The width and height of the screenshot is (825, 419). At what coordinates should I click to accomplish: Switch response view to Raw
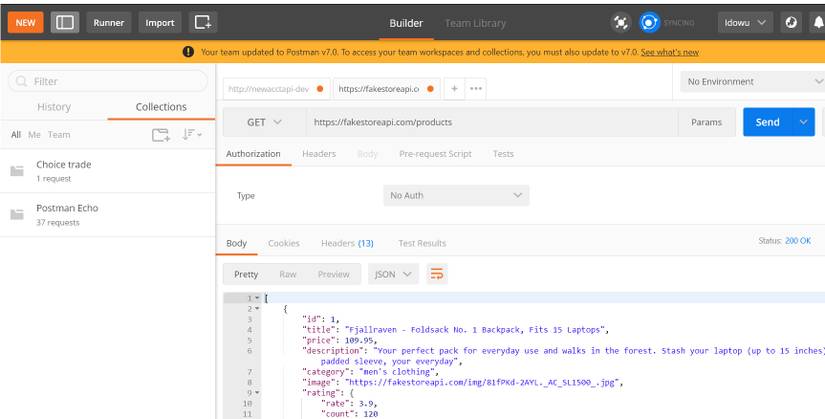tap(288, 274)
